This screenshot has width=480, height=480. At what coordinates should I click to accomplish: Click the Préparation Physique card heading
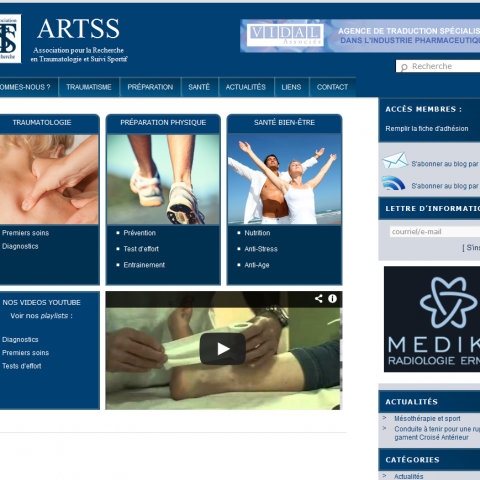(163, 123)
